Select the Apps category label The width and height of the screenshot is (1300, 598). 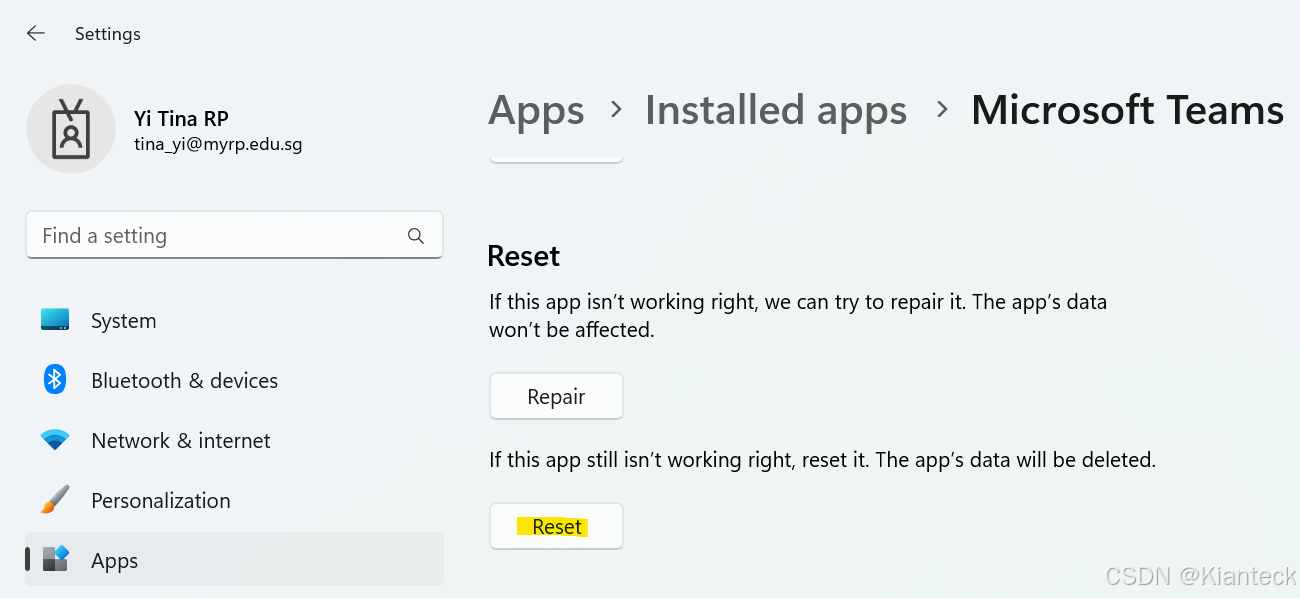pos(114,561)
